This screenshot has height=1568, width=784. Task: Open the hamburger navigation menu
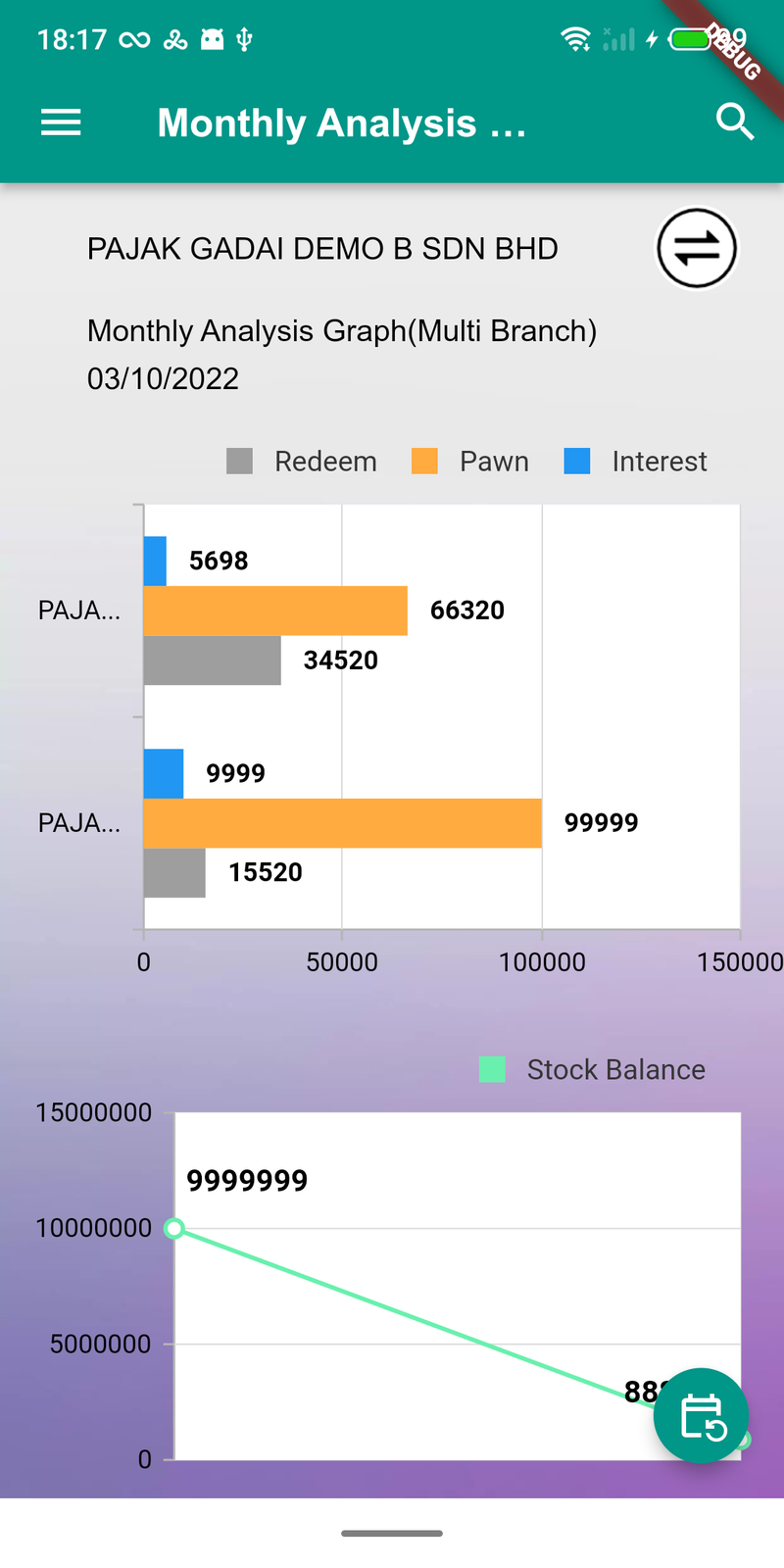[x=61, y=122]
